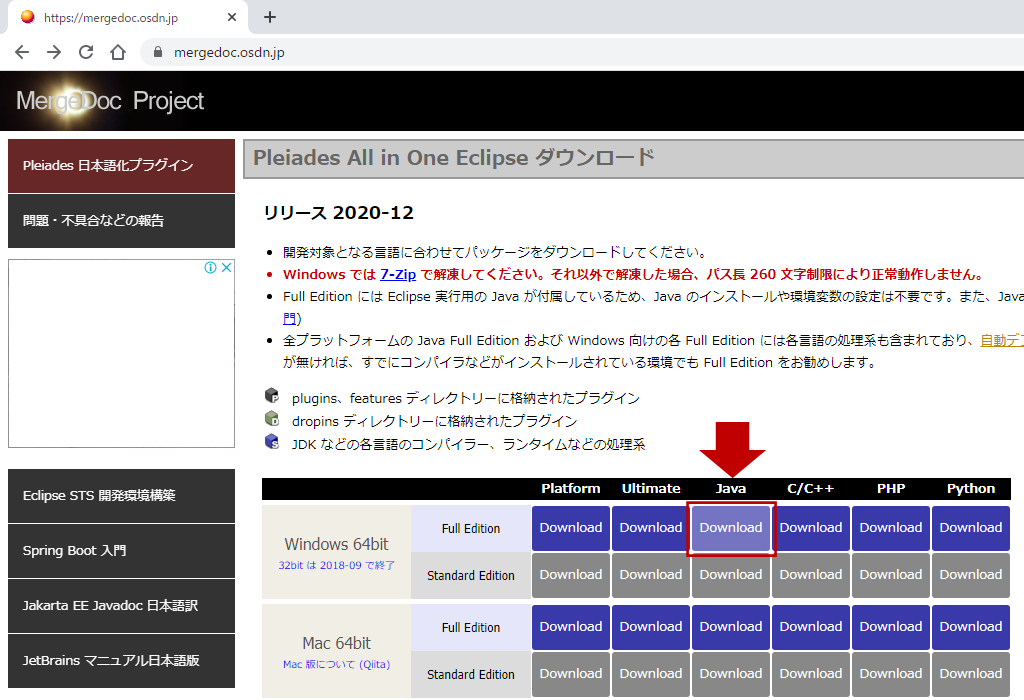Screen dimensions: 1024x700
Task: Click the C/C++ column header
Action: pyautogui.click(x=810, y=488)
